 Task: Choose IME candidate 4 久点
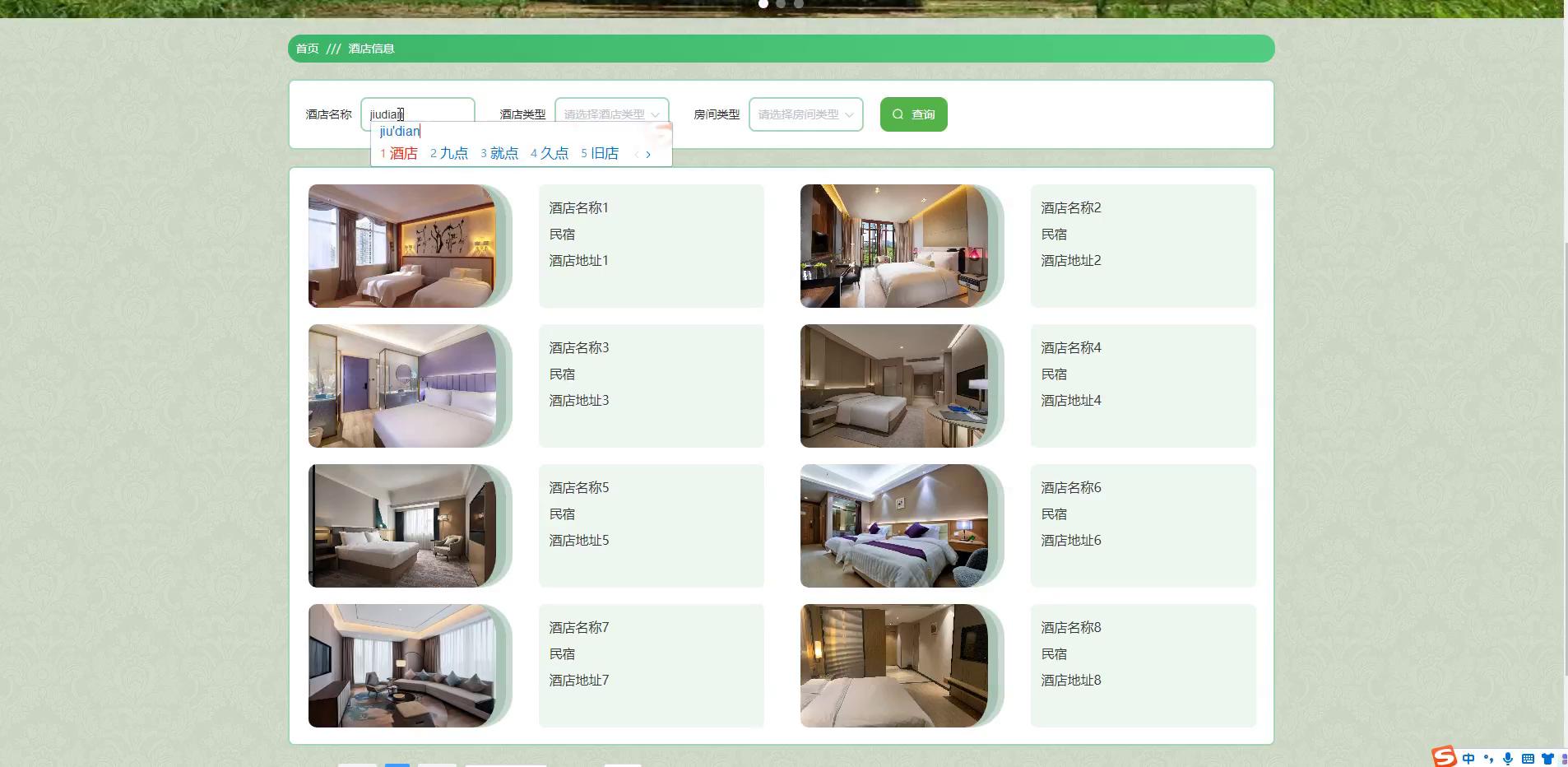pyautogui.click(x=550, y=153)
